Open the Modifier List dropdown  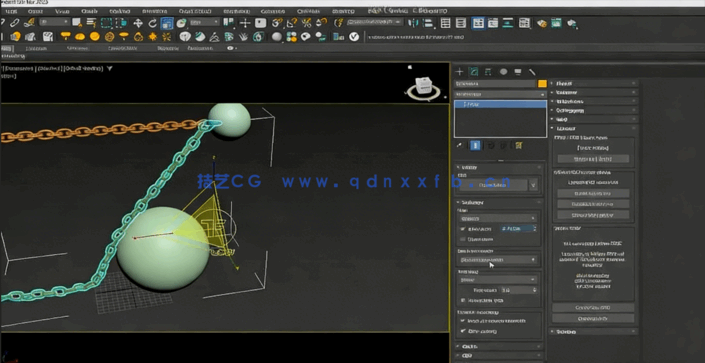point(500,94)
